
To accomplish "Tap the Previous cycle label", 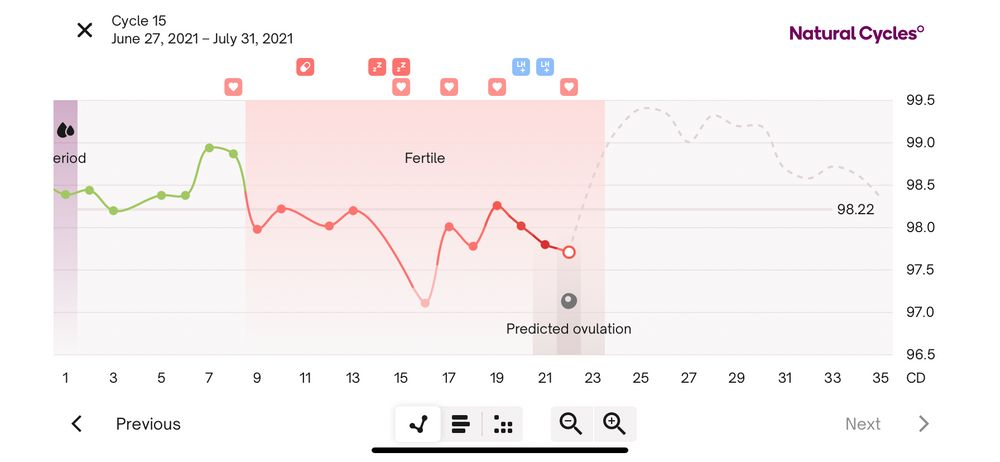I will pos(148,424).
